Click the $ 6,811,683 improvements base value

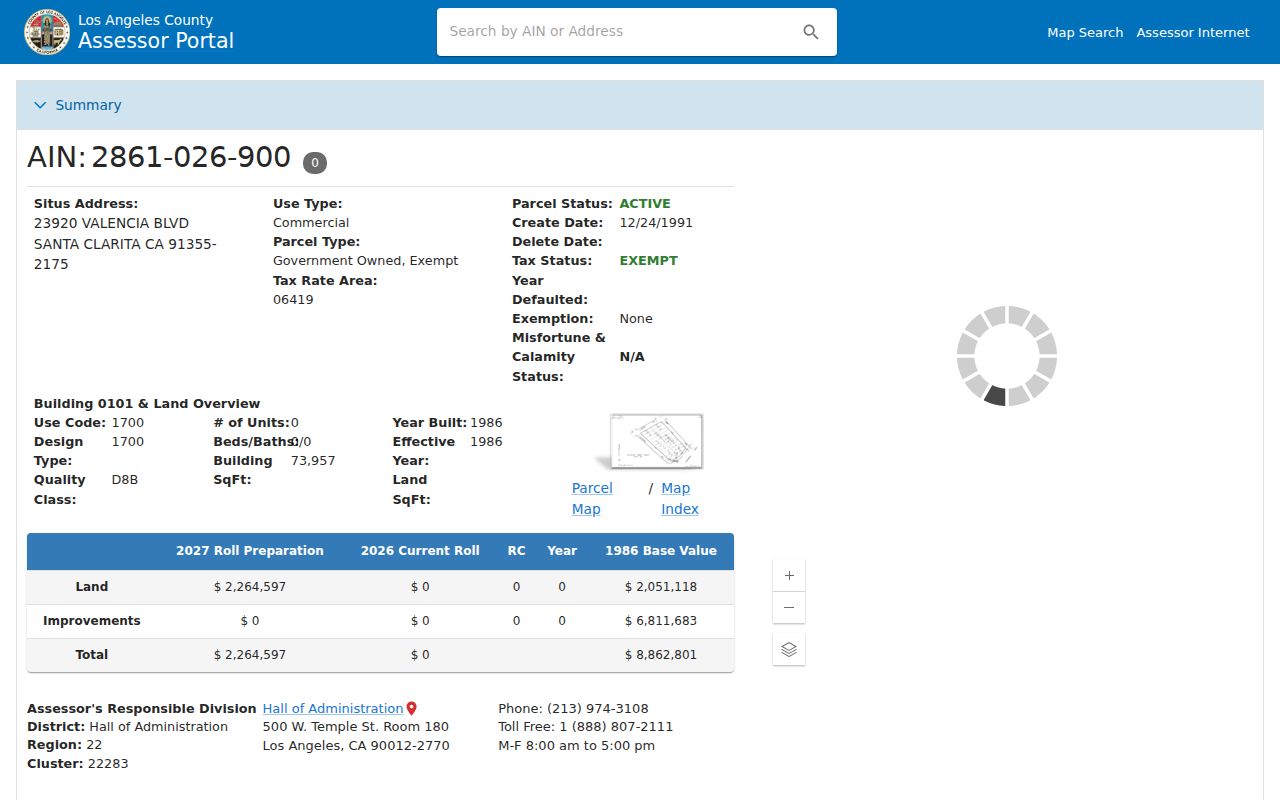tap(661, 621)
